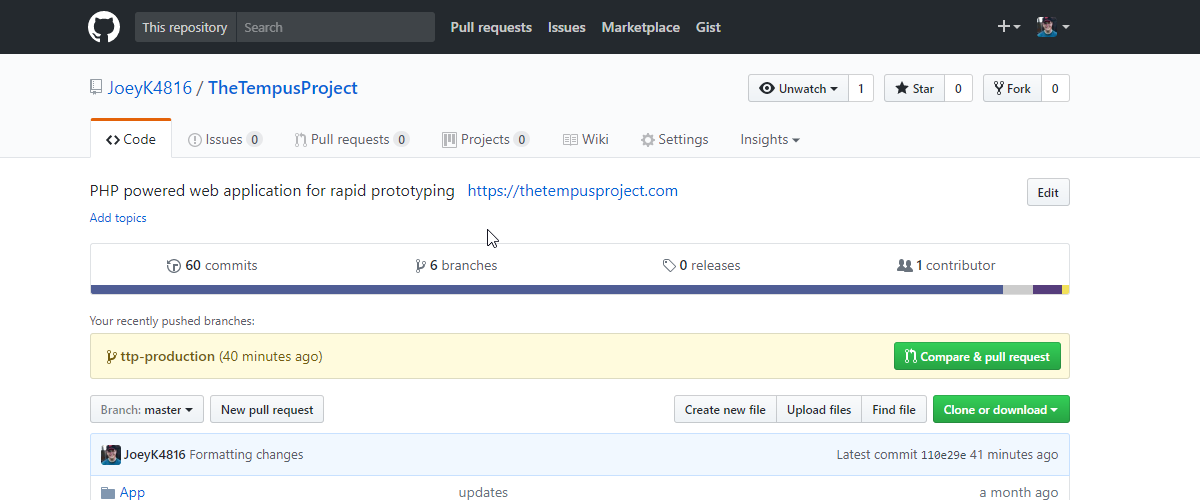This screenshot has width=1200, height=500.
Task: Open the GitHub Octocat home logo
Action: point(104,27)
